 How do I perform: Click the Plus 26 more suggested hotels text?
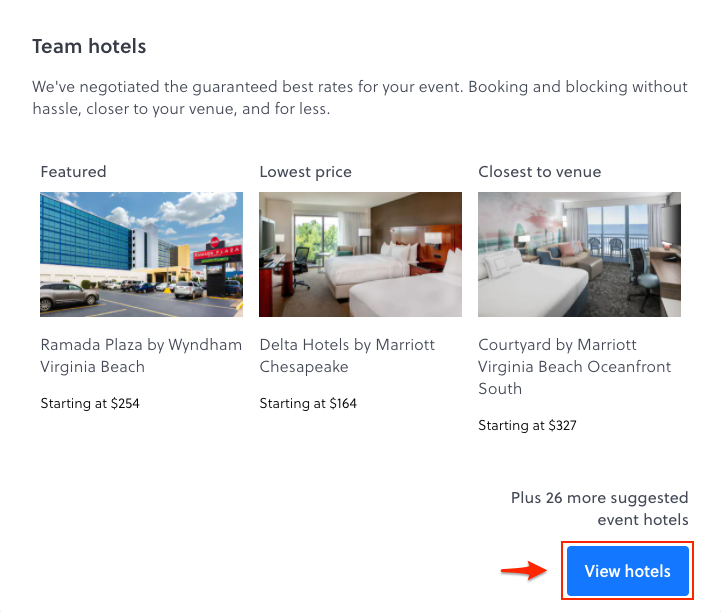(x=599, y=508)
